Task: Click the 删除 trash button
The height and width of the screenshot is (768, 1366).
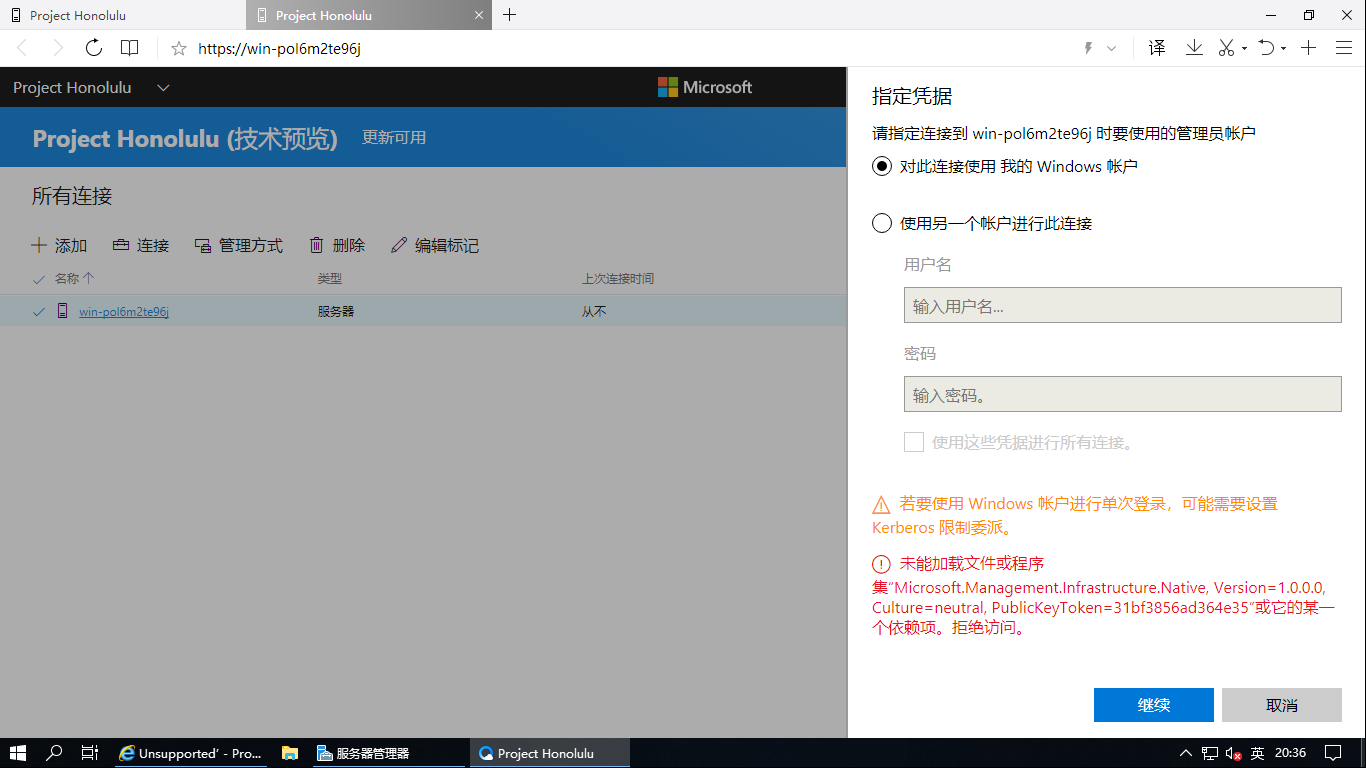Action: (x=337, y=245)
